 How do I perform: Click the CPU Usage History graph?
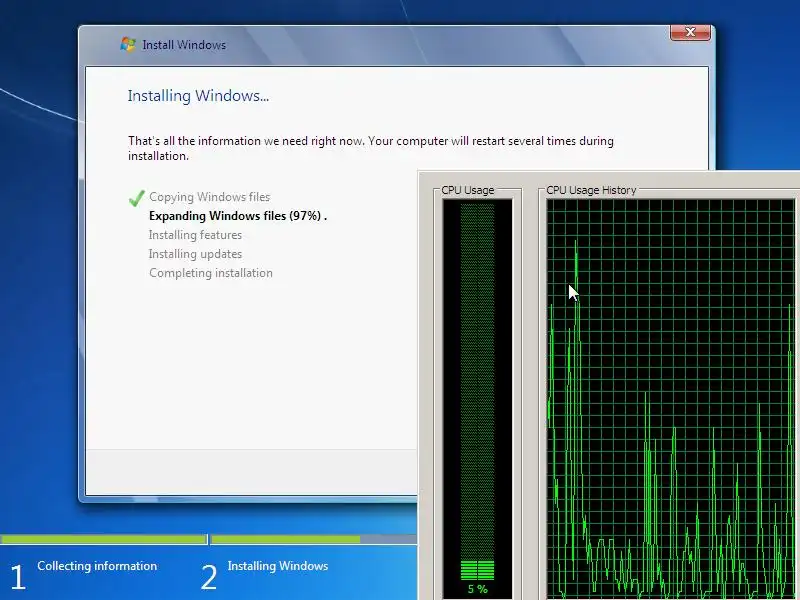coord(671,399)
